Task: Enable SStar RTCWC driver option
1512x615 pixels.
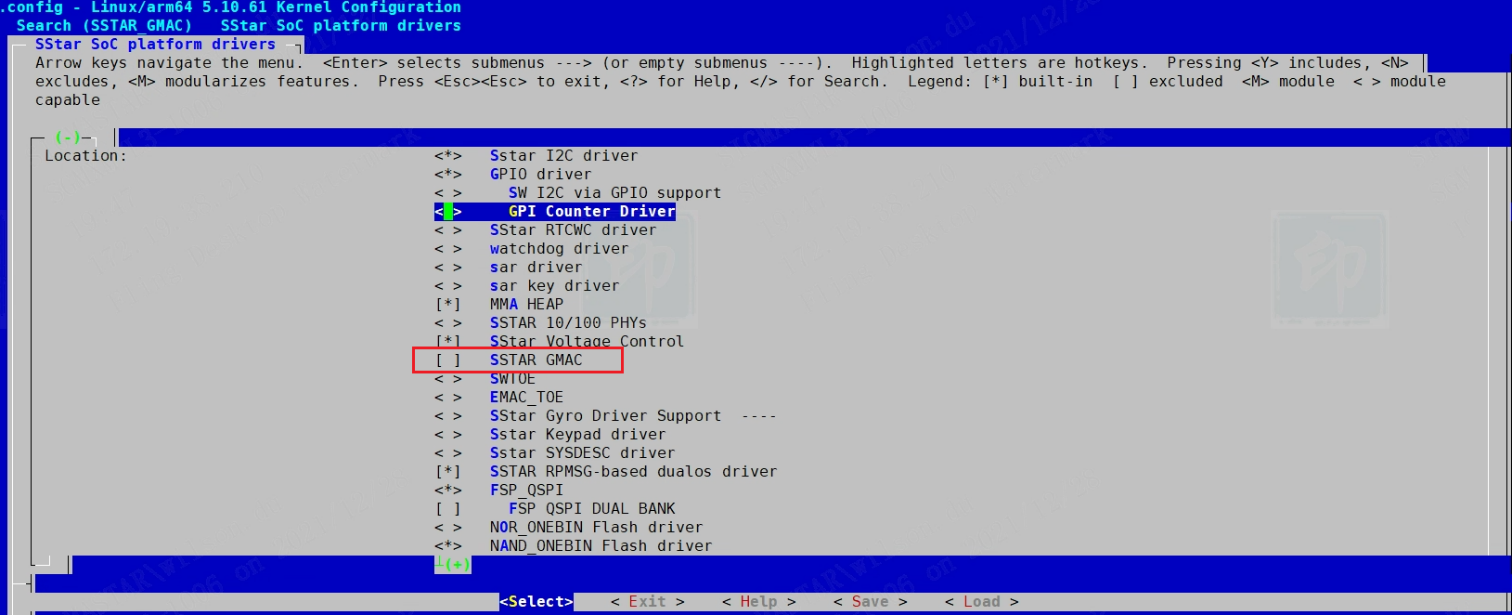Action: pyautogui.click(x=448, y=230)
